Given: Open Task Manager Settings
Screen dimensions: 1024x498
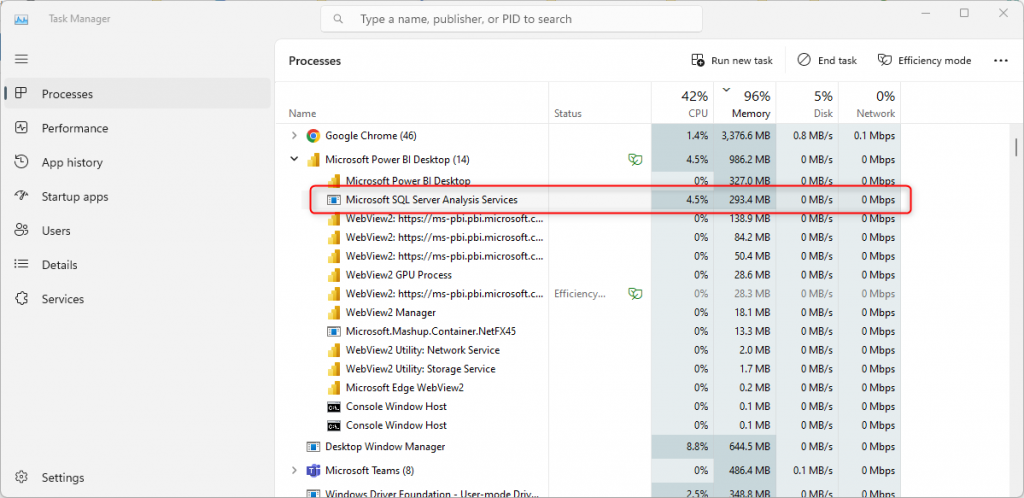Looking at the screenshot, I should [x=62, y=478].
